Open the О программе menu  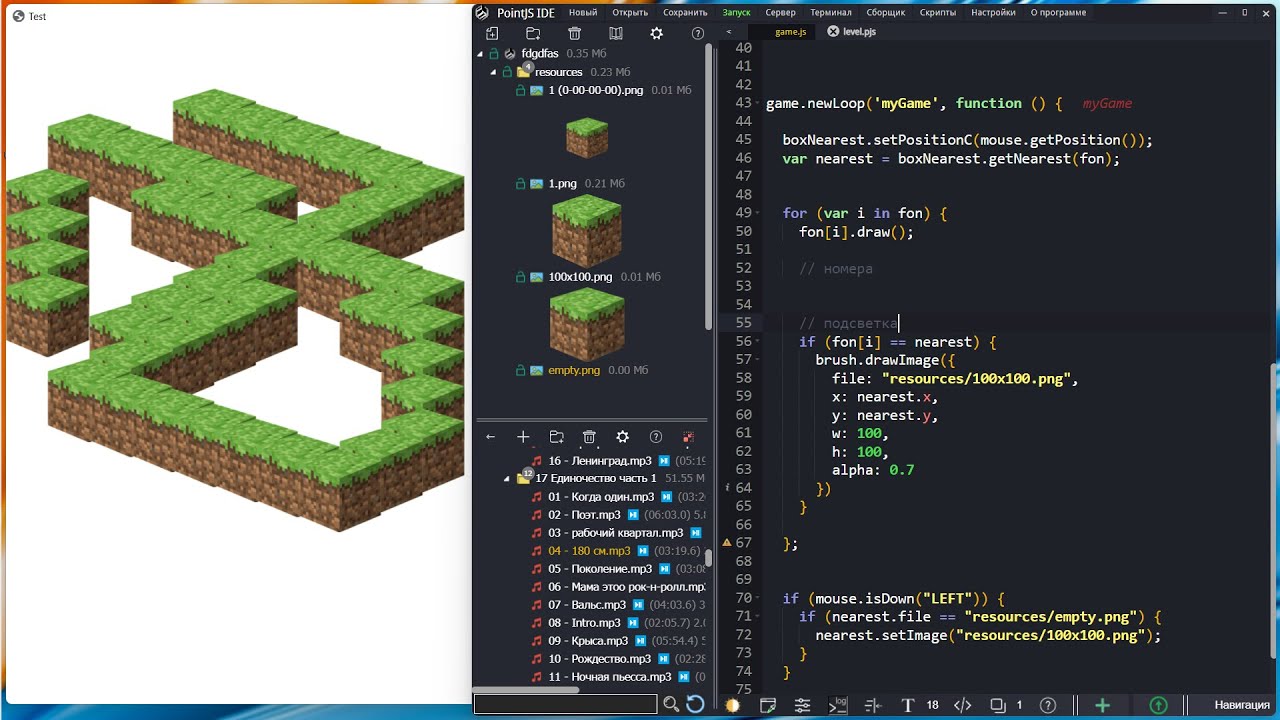pyautogui.click(x=1058, y=13)
